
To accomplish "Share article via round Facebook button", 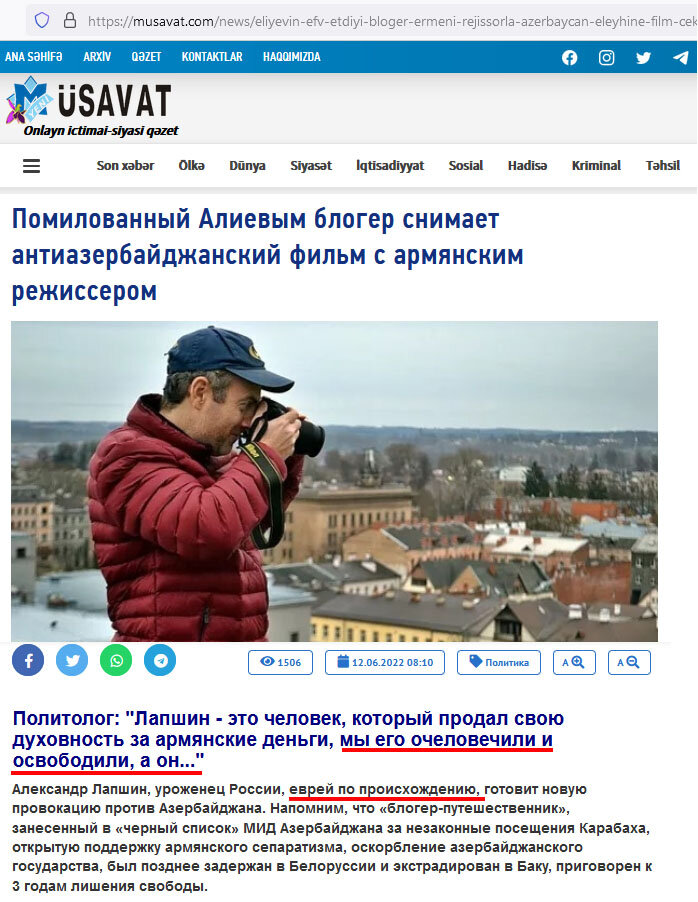I will (28, 660).
